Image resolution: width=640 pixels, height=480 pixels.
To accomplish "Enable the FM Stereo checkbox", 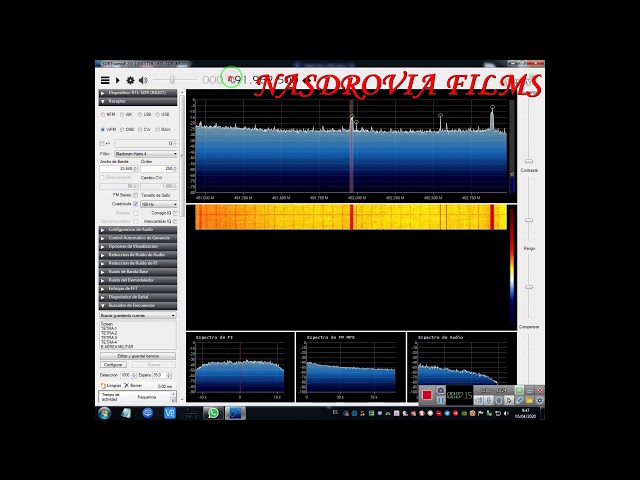I will click(136, 196).
